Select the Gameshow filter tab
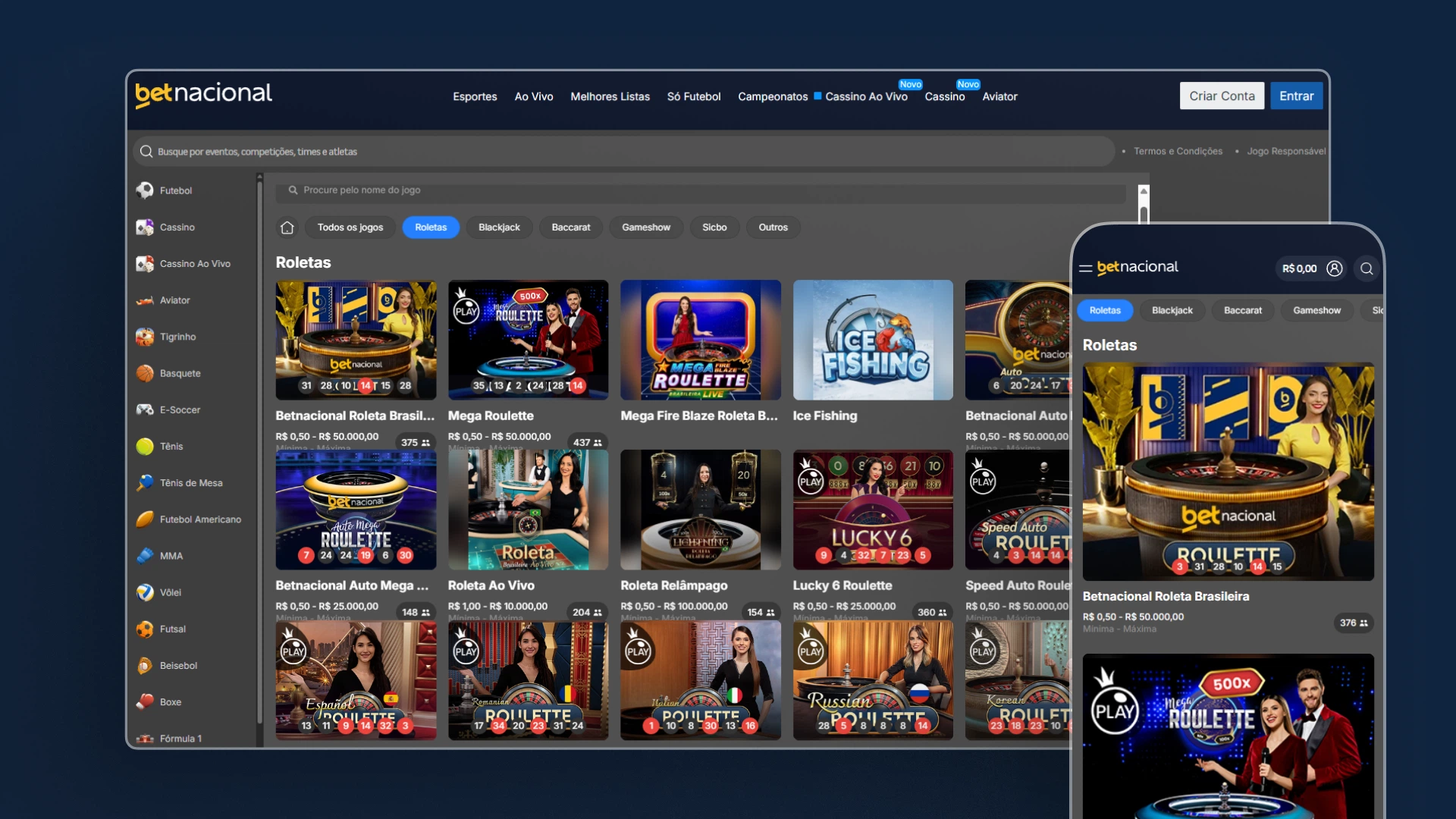This screenshot has height=819, width=1456. [646, 227]
